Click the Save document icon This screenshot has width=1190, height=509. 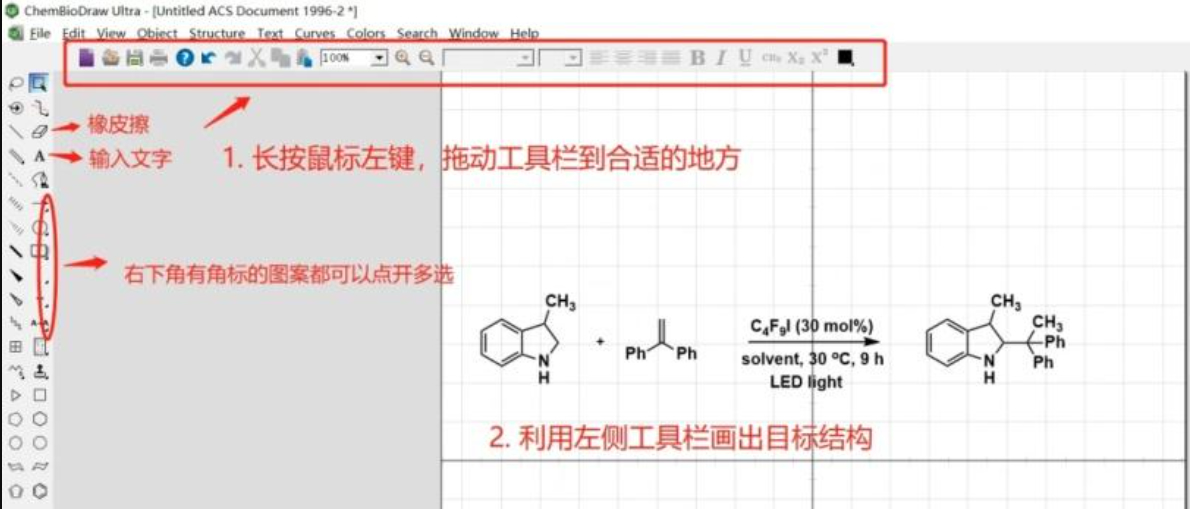pyautogui.click(x=134, y=58)
